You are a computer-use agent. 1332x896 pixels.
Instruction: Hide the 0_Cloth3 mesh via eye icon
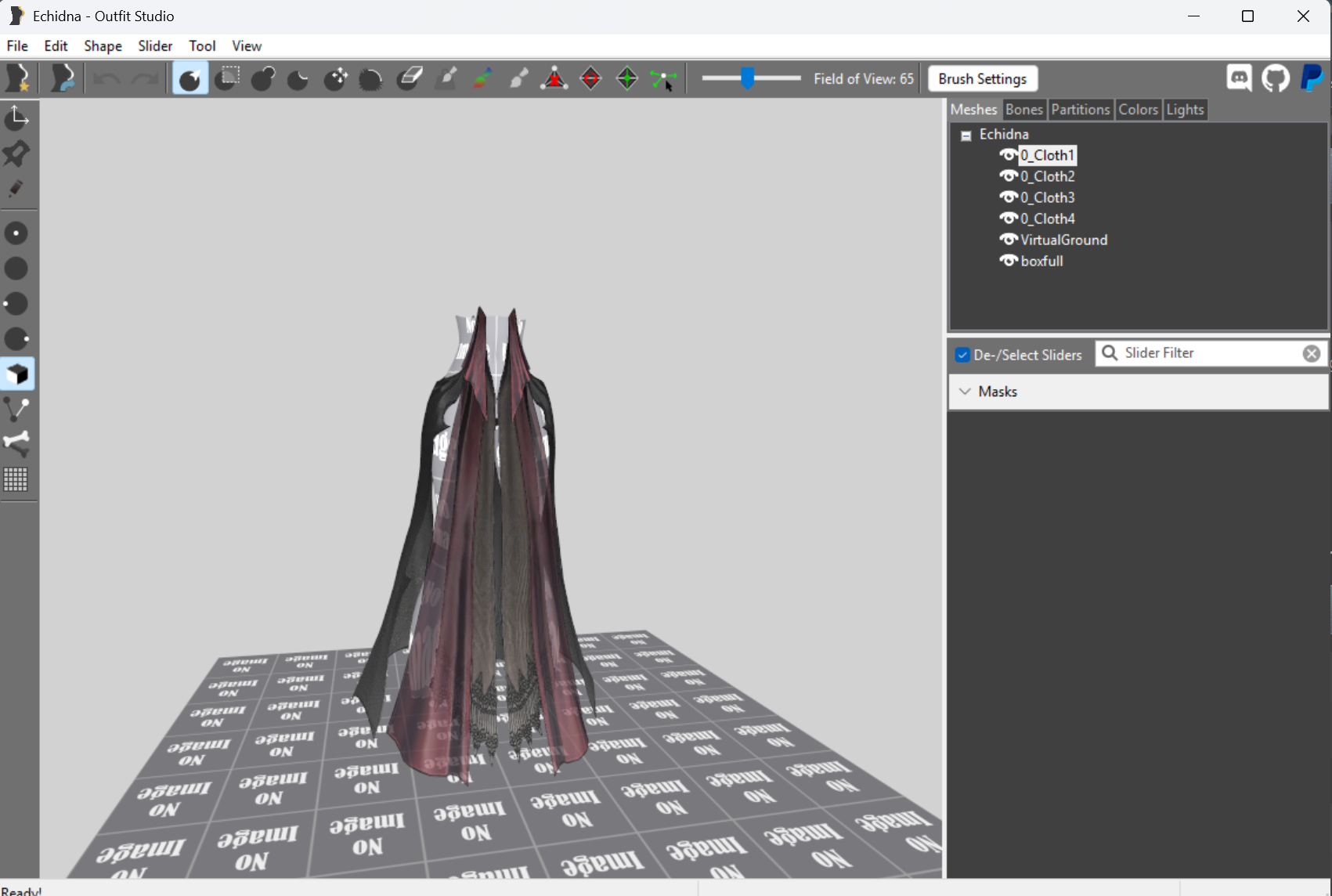pyautogui.click(x=1009, y=197)
